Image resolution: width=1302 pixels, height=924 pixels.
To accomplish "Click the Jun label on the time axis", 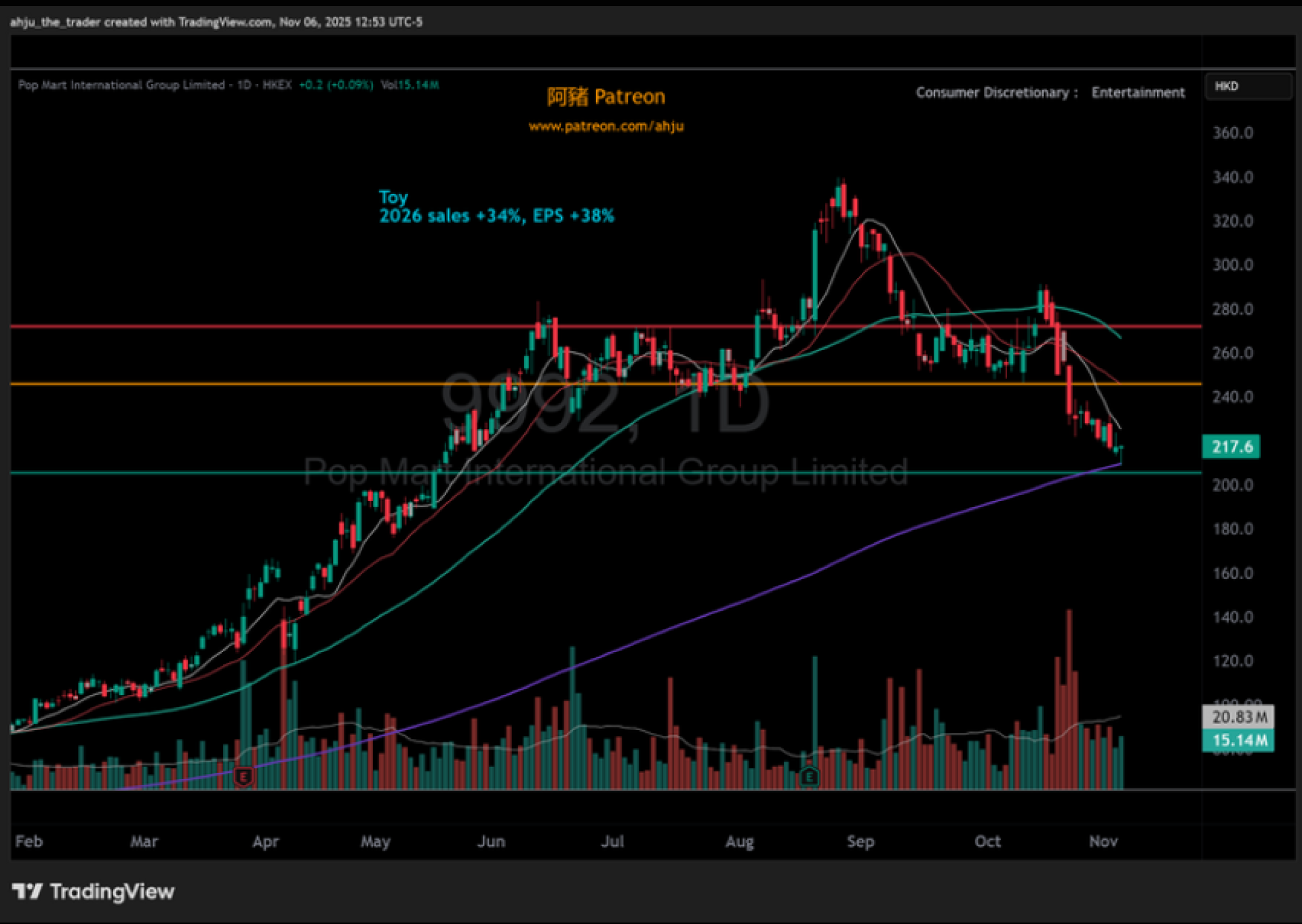I will 491,841.
